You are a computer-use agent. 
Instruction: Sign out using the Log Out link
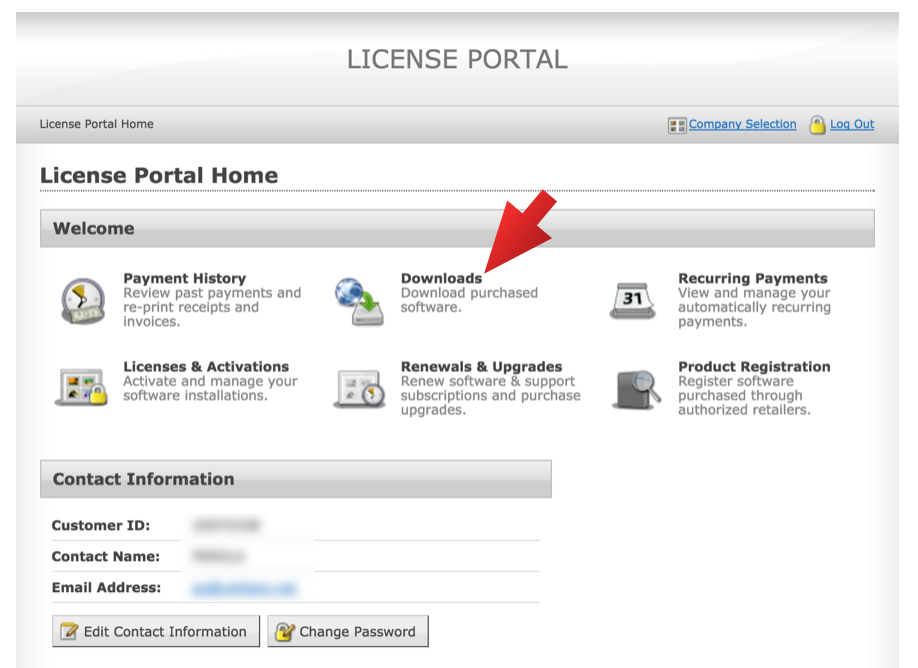pos(851,124)
